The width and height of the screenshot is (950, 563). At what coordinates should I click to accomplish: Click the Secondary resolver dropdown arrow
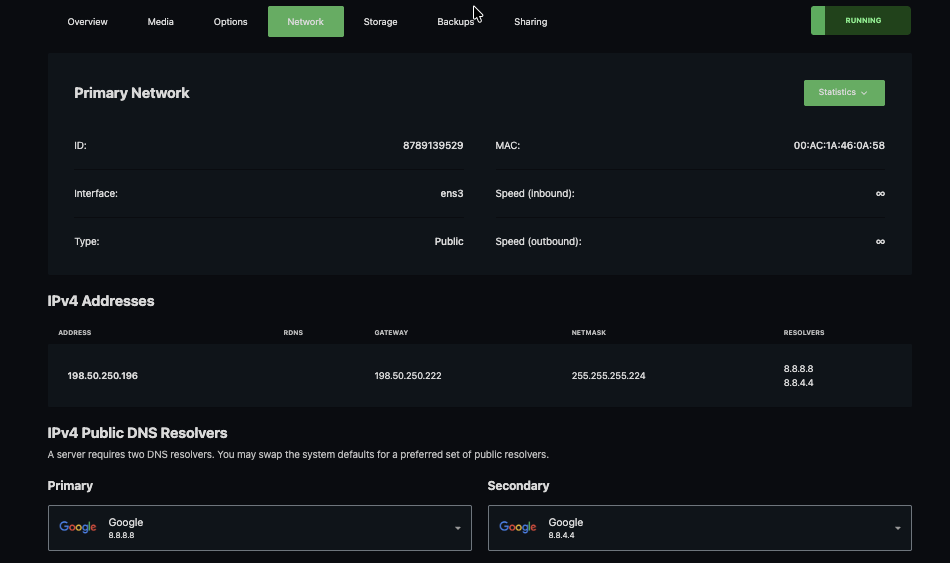[897, 528]
